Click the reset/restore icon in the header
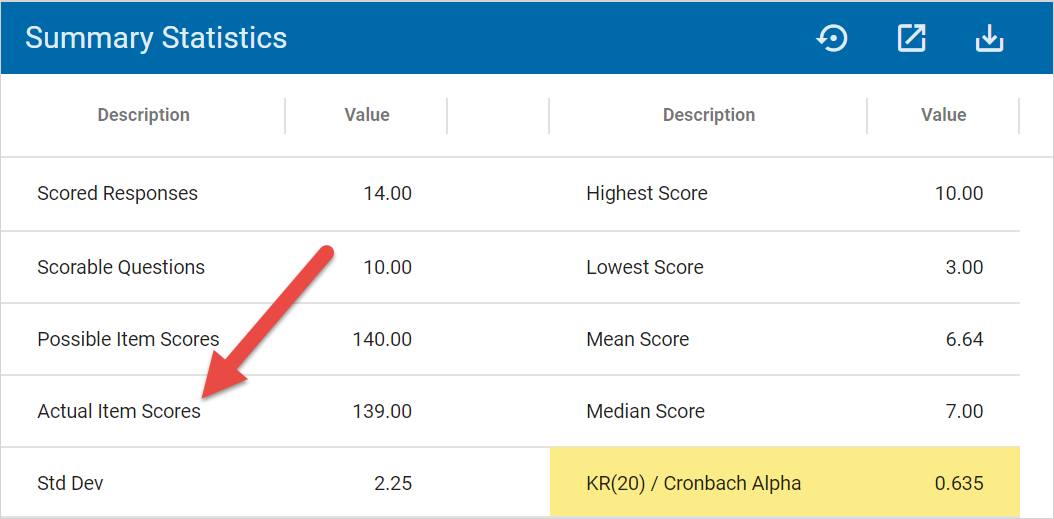 [x=832, y=39]
